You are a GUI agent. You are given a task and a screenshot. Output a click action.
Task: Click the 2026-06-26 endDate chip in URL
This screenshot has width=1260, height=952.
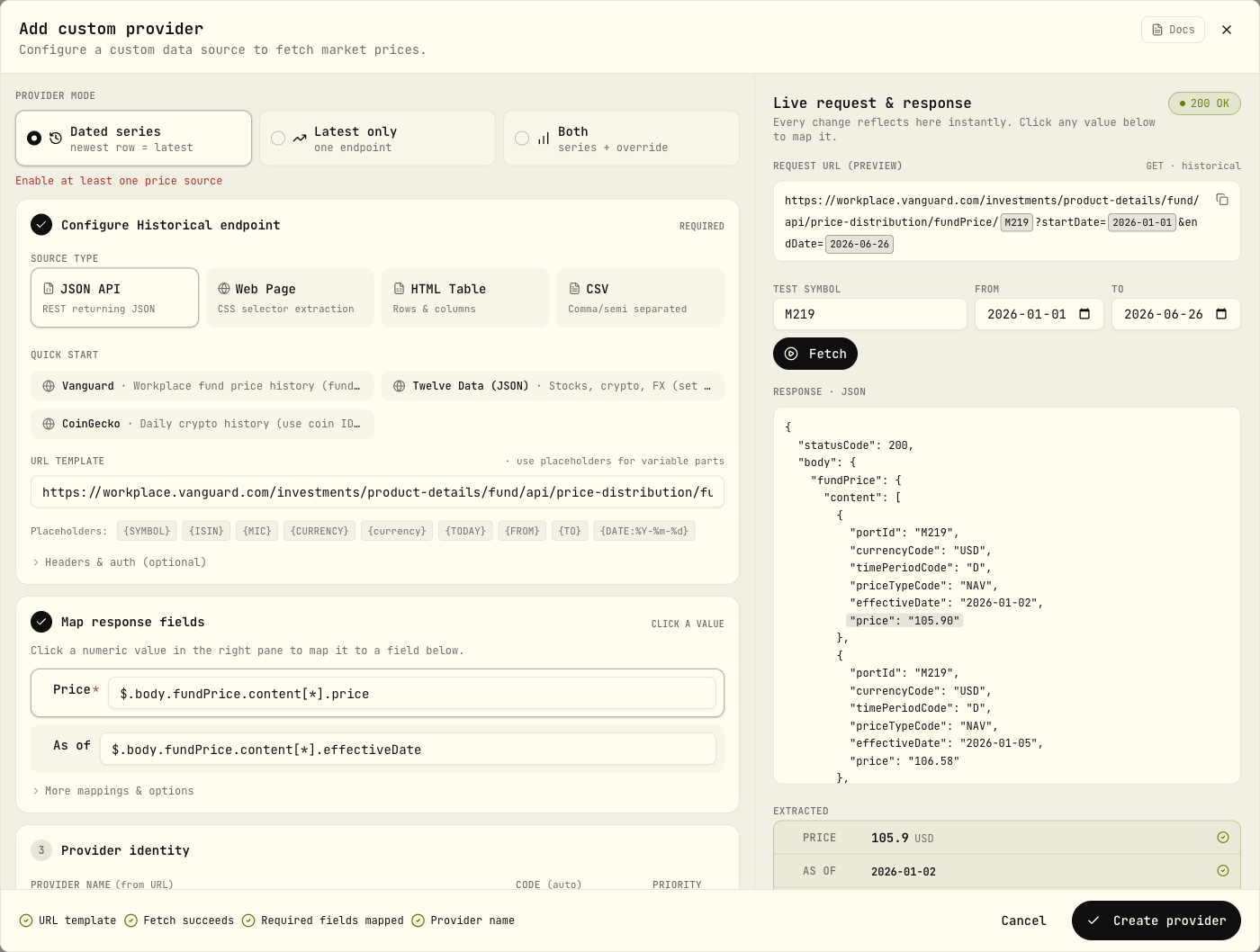tap(859, 244)
